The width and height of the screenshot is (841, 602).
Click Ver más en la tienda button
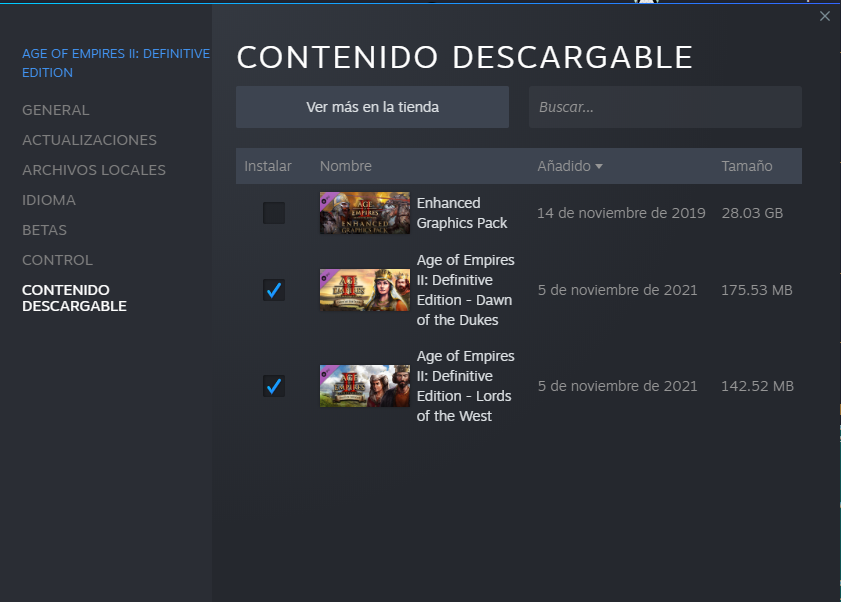372,107
